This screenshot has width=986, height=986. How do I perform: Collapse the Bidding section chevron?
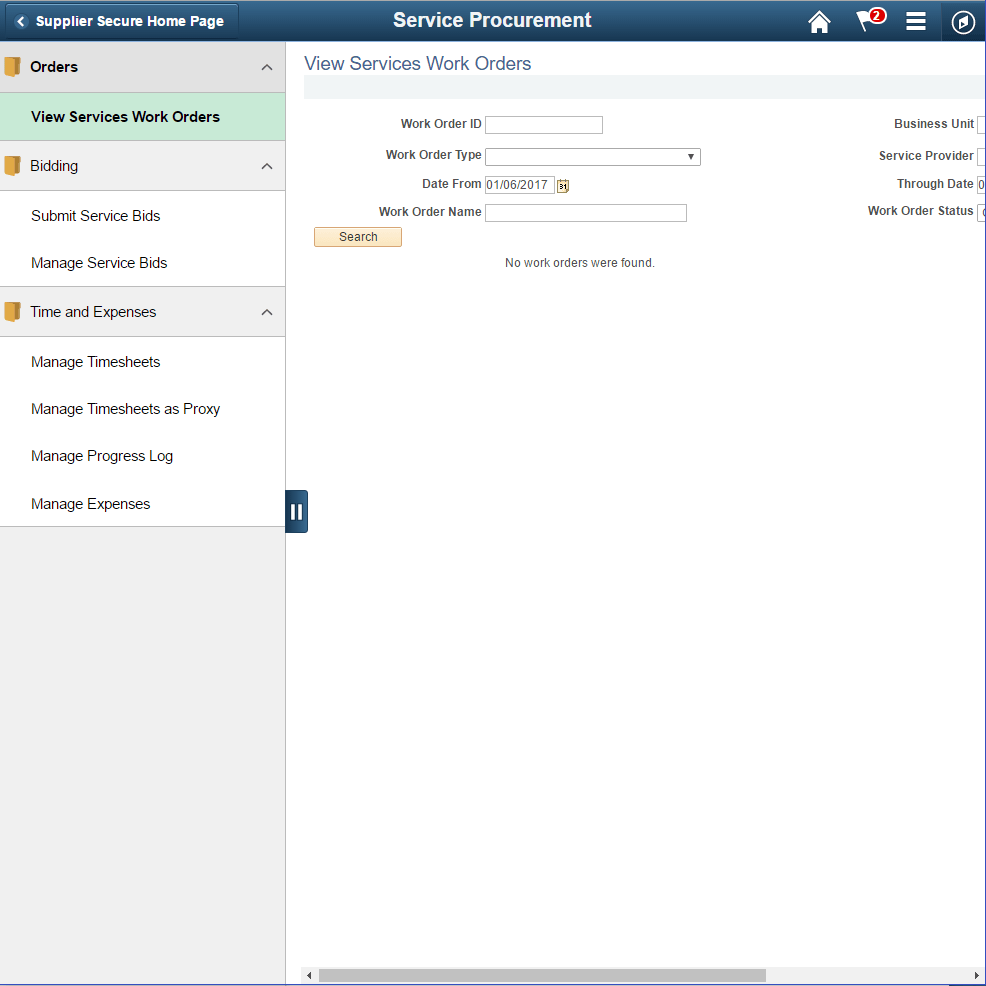pyautogui.click(x=267, y=167)
